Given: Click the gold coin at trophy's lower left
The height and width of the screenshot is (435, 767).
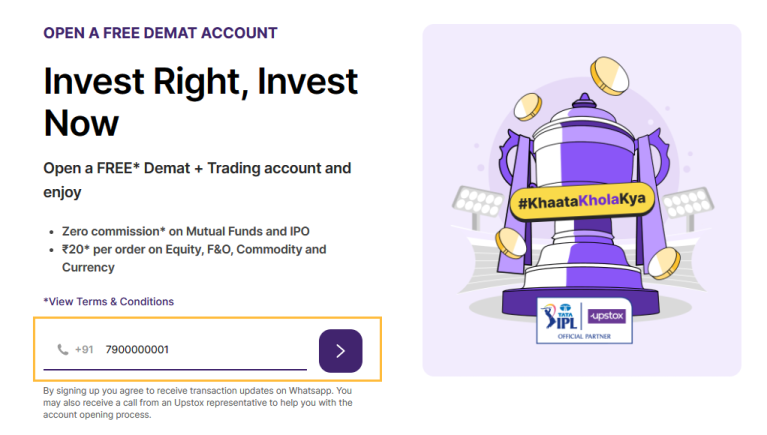Looking at the screenshot, I should 511,243.
